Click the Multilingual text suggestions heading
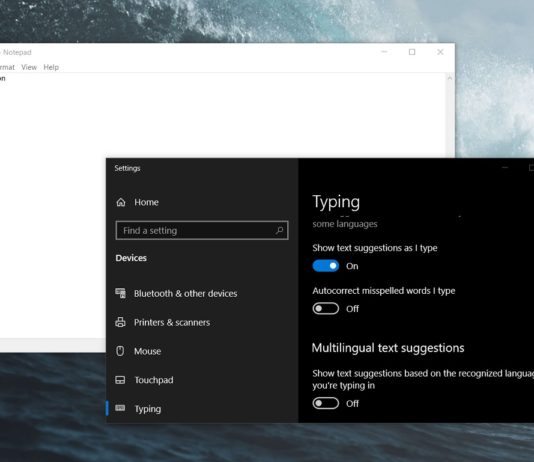The height and width of the screenshot is (462, 534). 388,348
